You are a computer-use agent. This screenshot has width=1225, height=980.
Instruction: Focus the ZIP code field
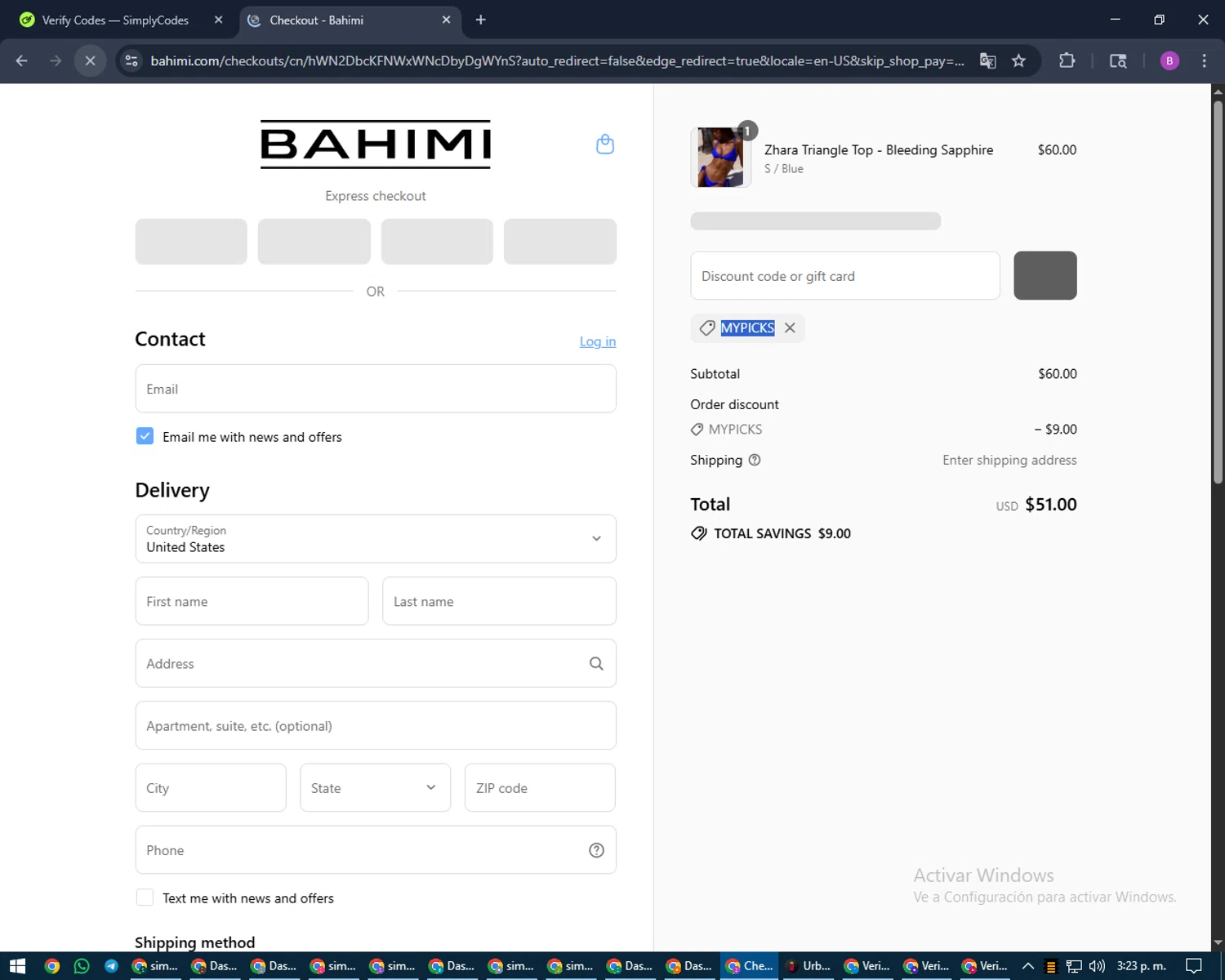[x=540, y=788]
